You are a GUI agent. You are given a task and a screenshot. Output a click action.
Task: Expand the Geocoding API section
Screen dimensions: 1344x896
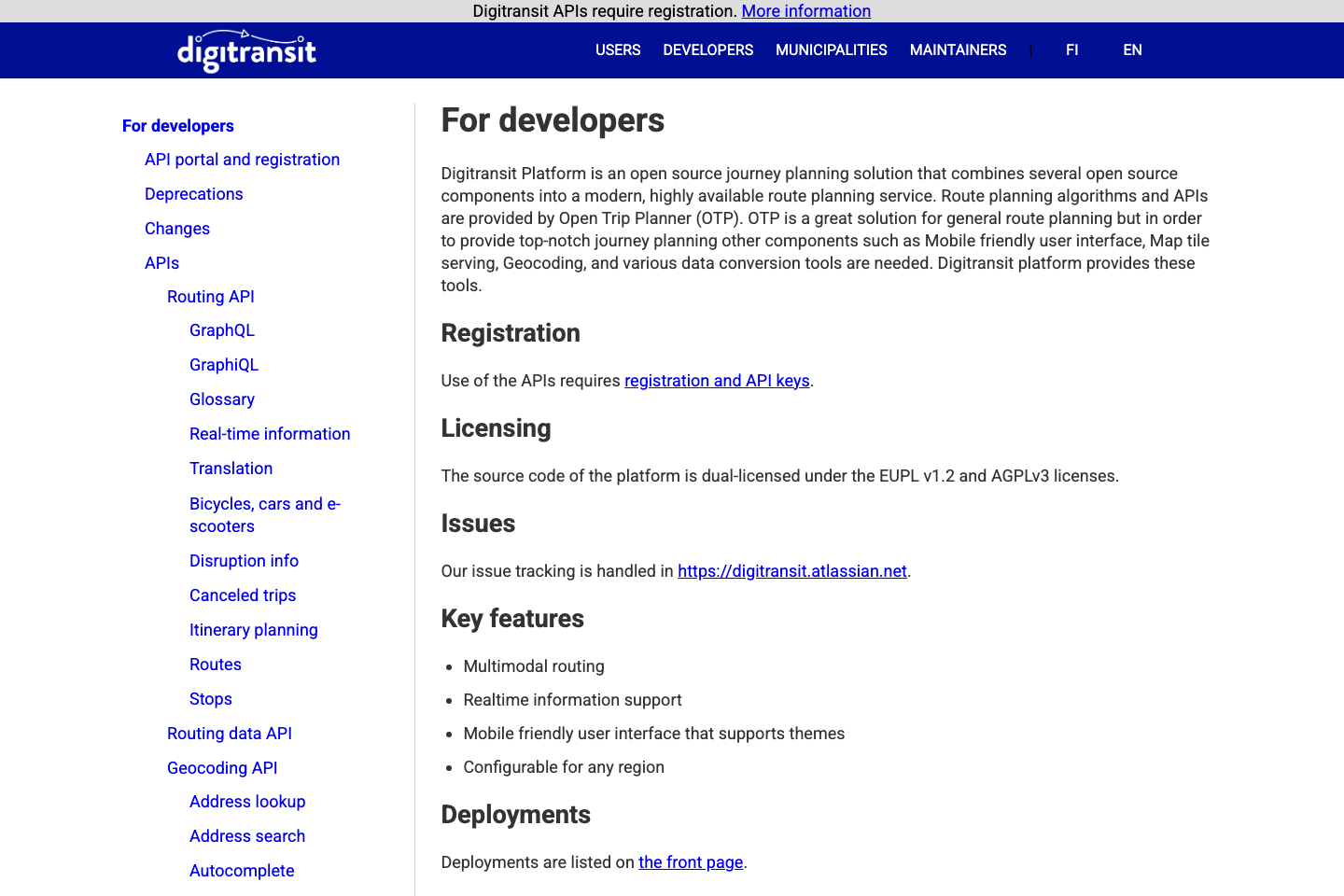[x=222, y=767]
